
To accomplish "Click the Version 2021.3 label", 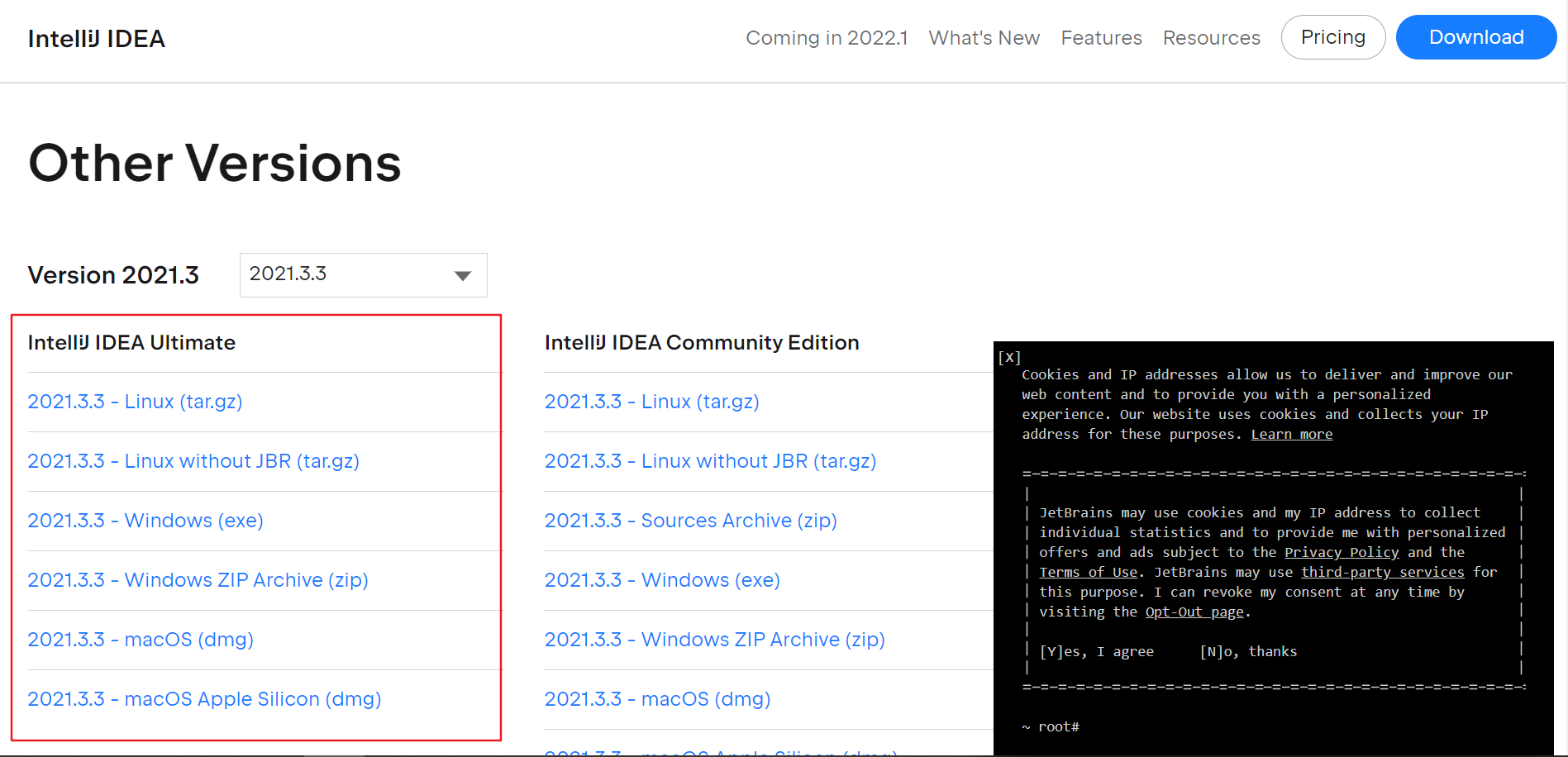I will pyautogui.click(x=113, y=275).
